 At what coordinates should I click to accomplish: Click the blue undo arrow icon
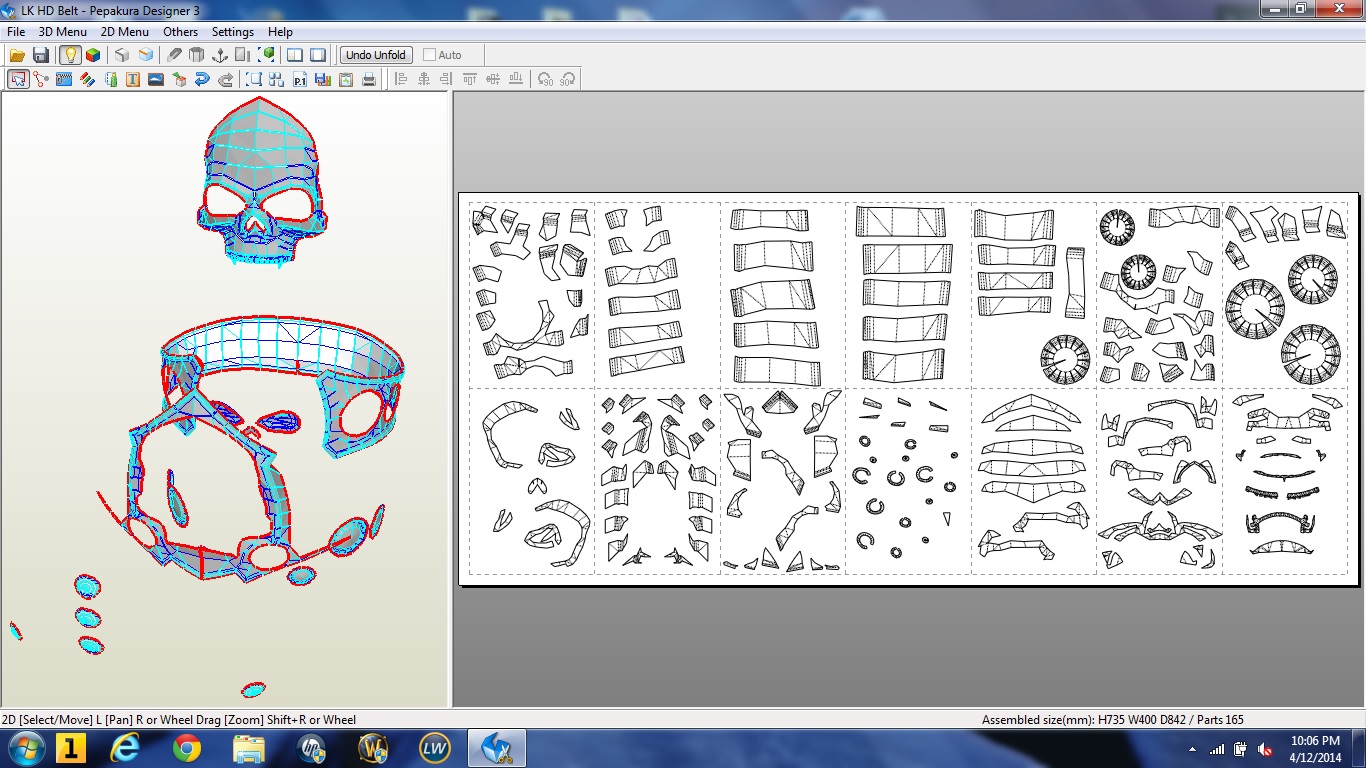pos(202,79)
